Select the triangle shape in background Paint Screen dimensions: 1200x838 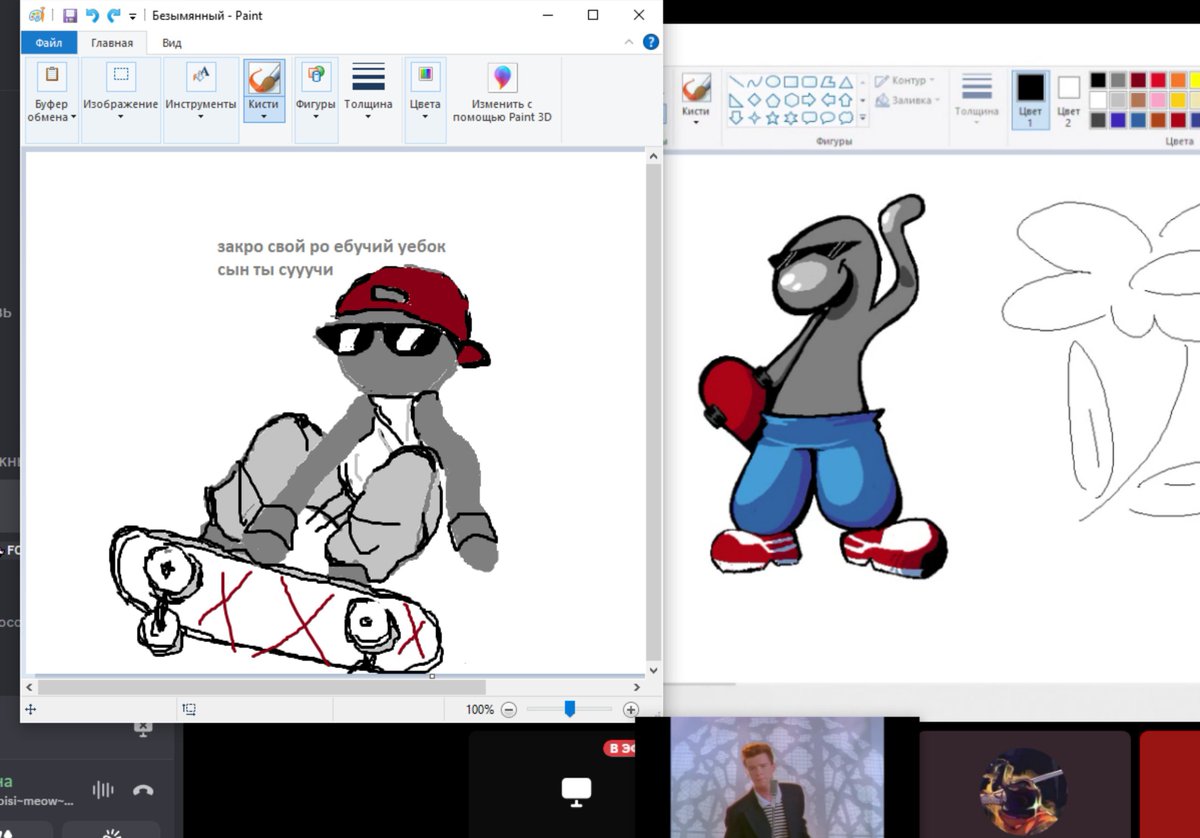click(x=845, y=82)
